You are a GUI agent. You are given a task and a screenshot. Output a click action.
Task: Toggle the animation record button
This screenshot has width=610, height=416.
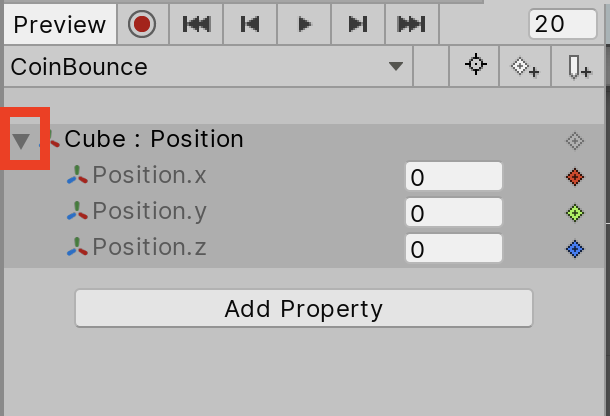coord(143,25)
